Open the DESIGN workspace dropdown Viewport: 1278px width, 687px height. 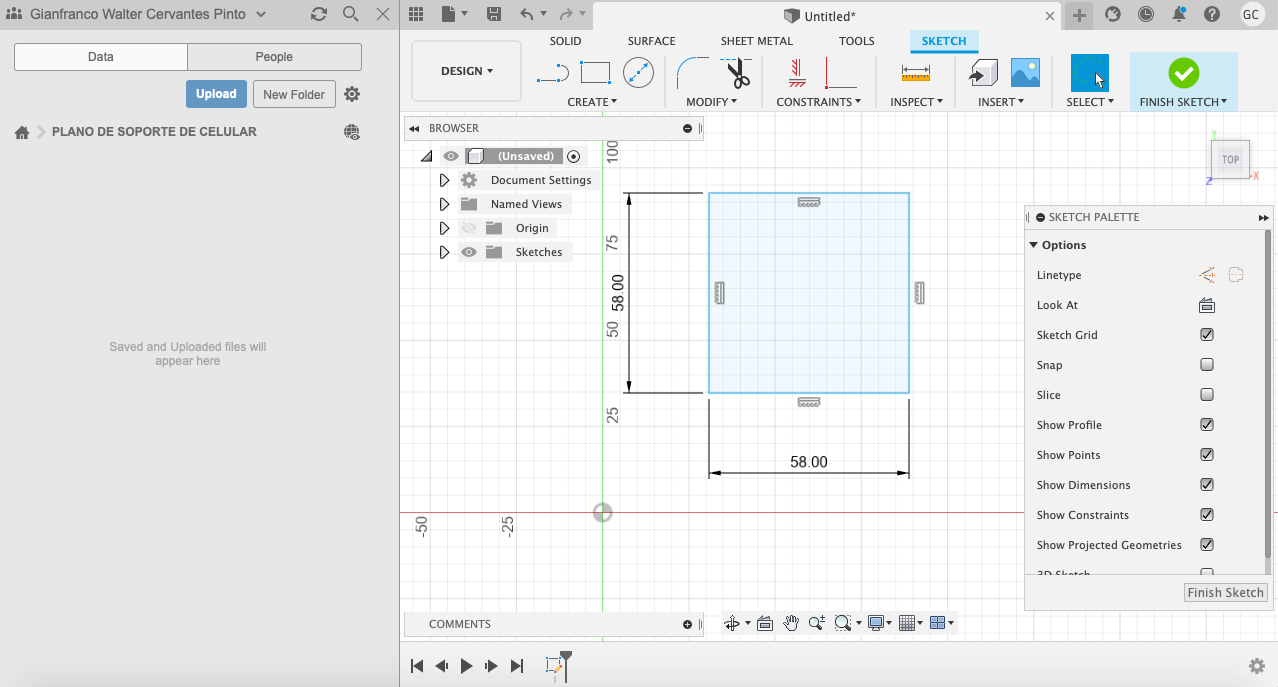tap(467, 71)
